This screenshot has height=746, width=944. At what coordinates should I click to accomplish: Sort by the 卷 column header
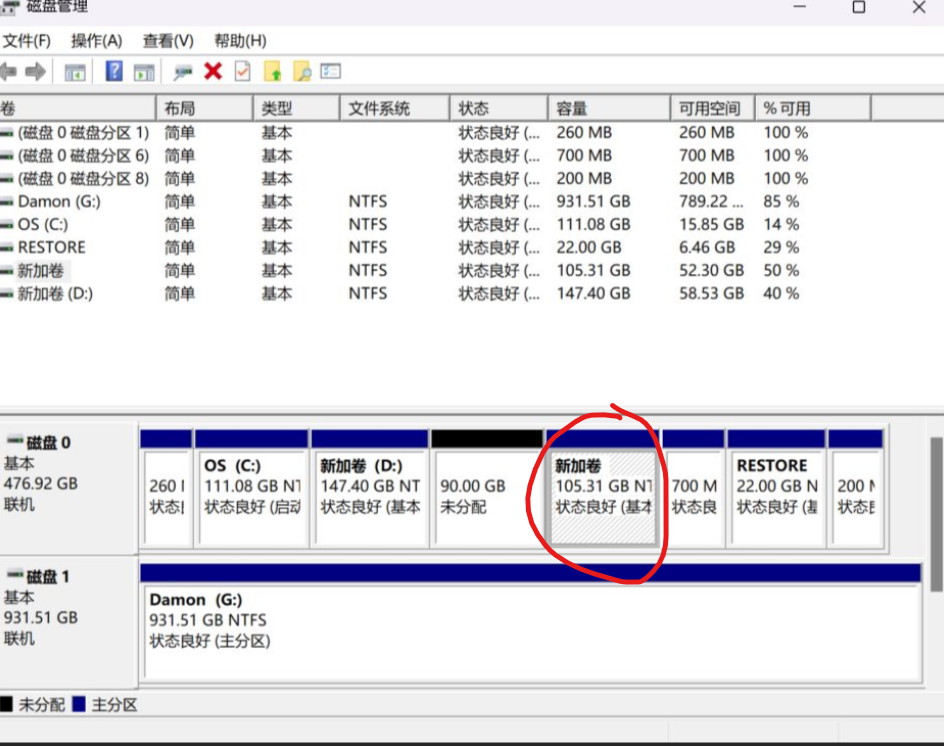[x=78, y=108]
